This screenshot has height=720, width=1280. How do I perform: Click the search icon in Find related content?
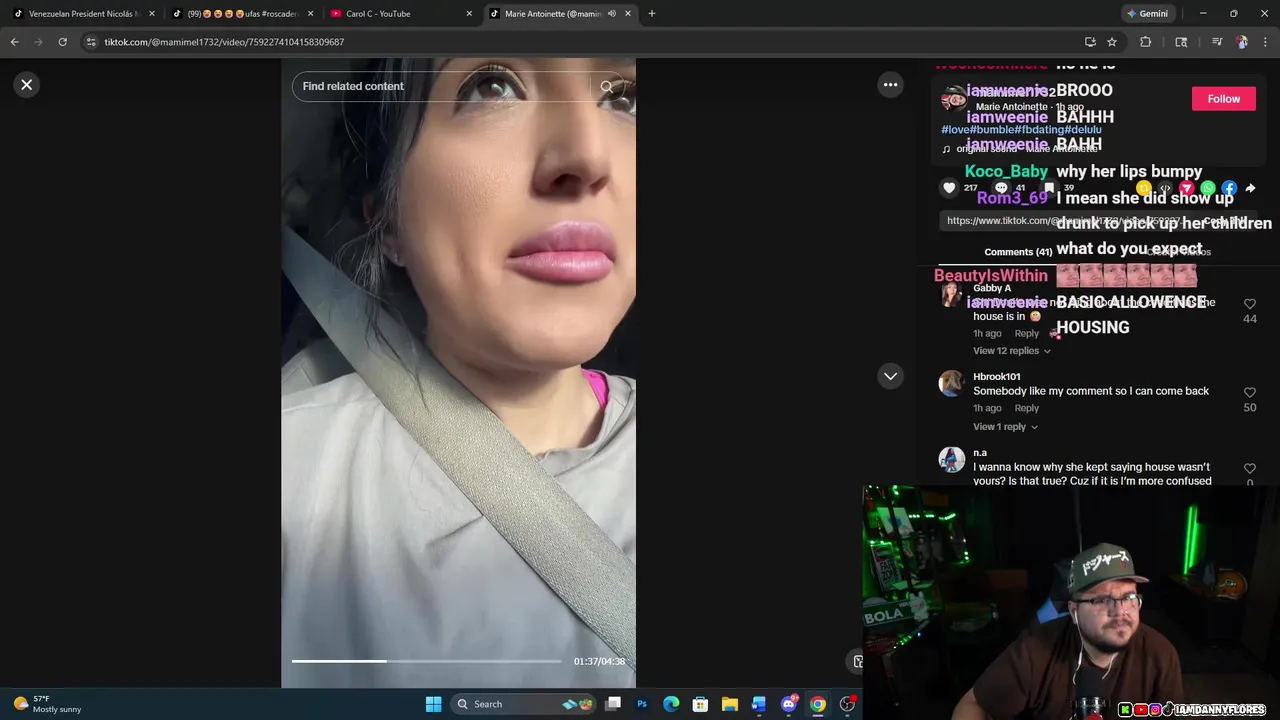click(606, 87)
